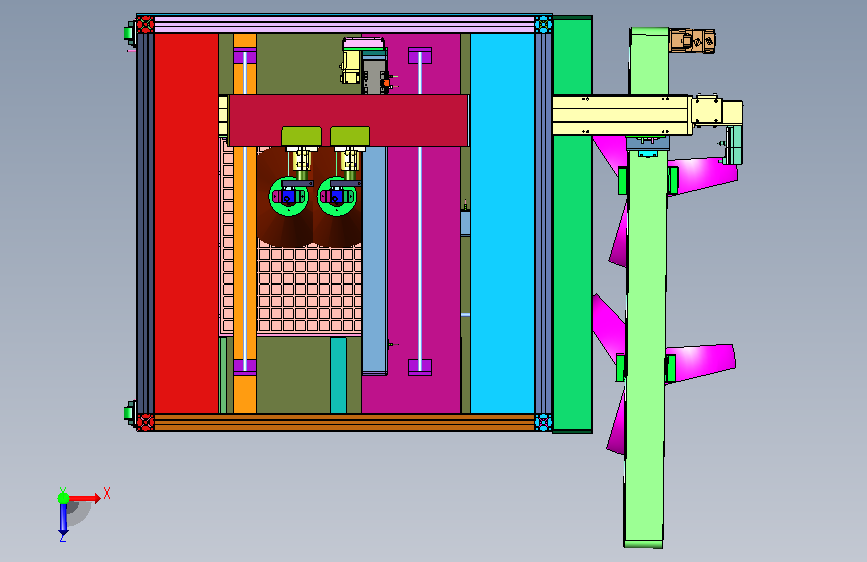Click the top-right cyan corner bracket
The image size is (867, 562).
[x=544, y=24]
